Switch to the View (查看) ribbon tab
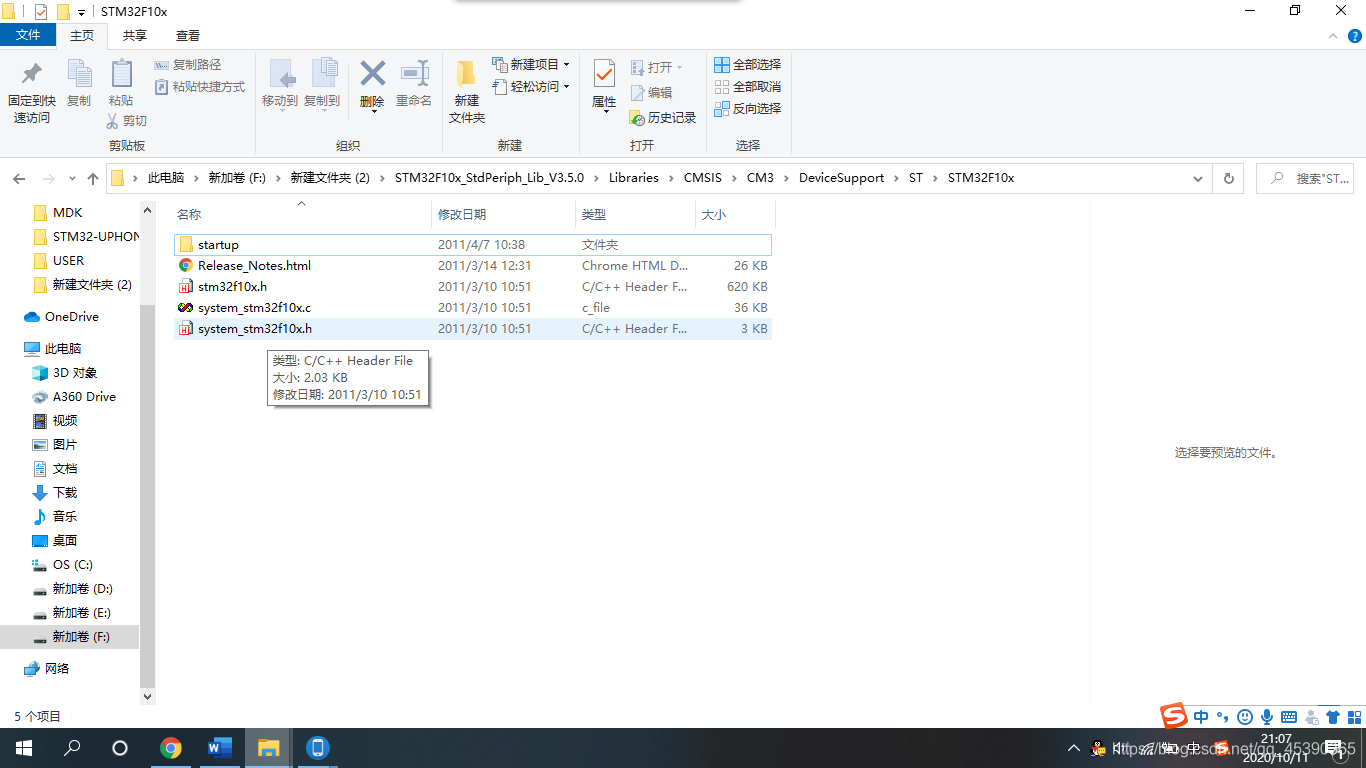Viewport: 1366px width, 768px height. coord(188,35)
